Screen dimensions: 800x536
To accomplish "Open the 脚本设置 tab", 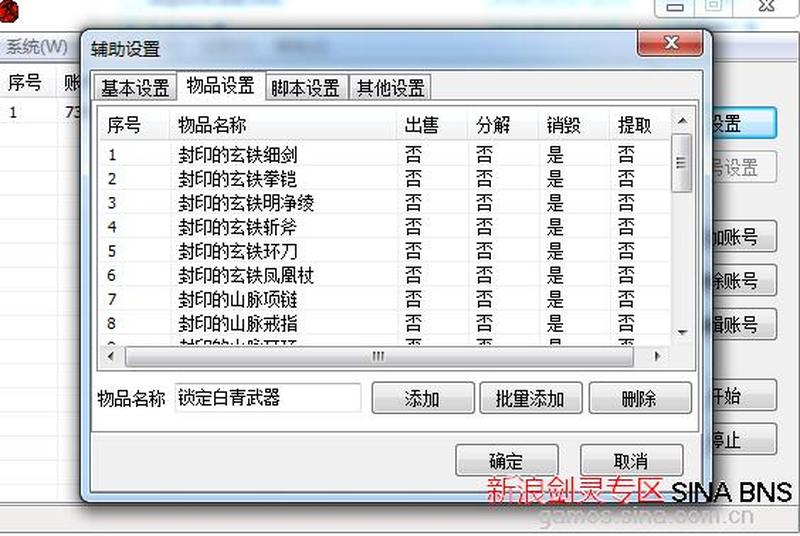I will pos(306,87).
